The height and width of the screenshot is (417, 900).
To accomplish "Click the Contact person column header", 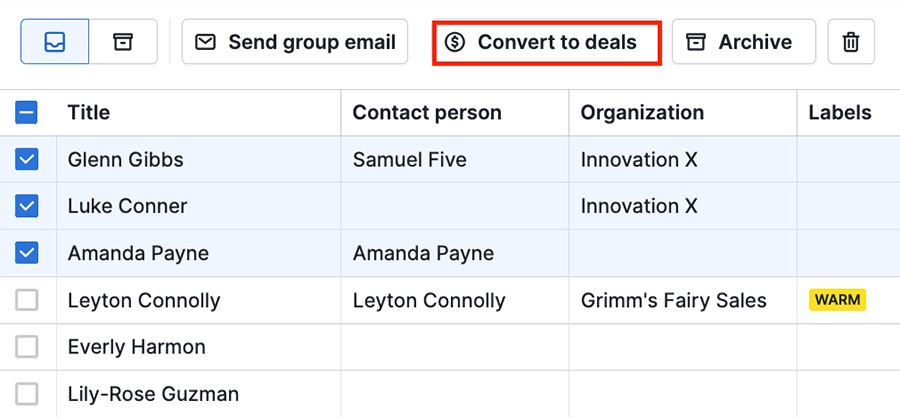I will coord(427,113).
